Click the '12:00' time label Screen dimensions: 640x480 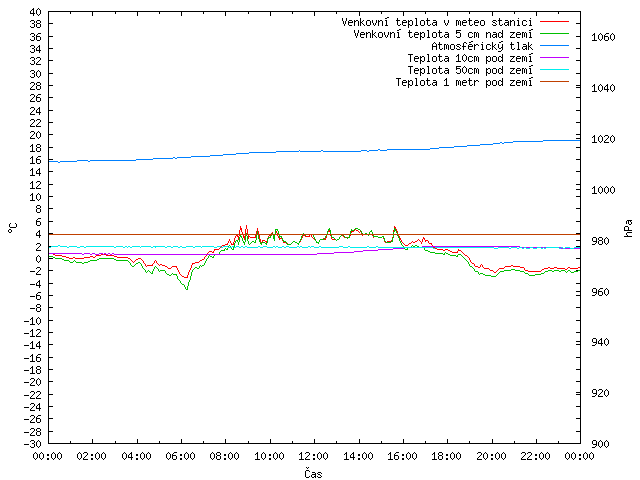coord(314,456)
